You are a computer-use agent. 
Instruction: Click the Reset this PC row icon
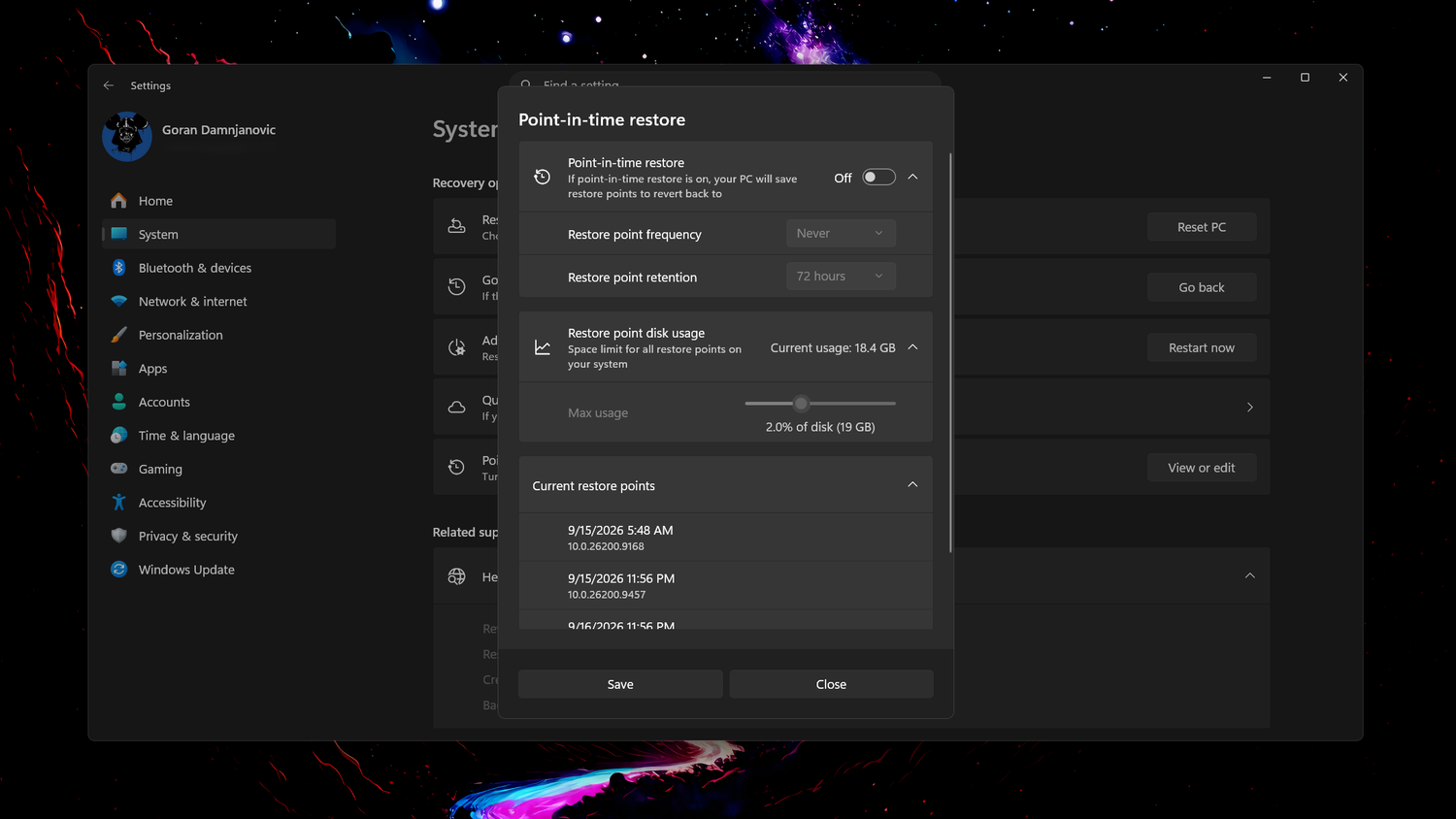[x=456, y=226]
